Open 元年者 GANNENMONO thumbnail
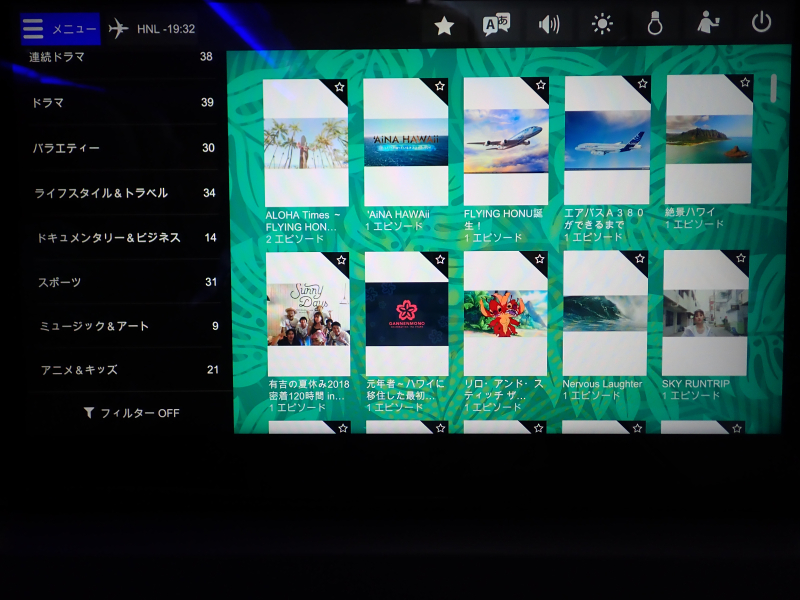The height and width of the screenshot is (600, 800). click(407, 314)
